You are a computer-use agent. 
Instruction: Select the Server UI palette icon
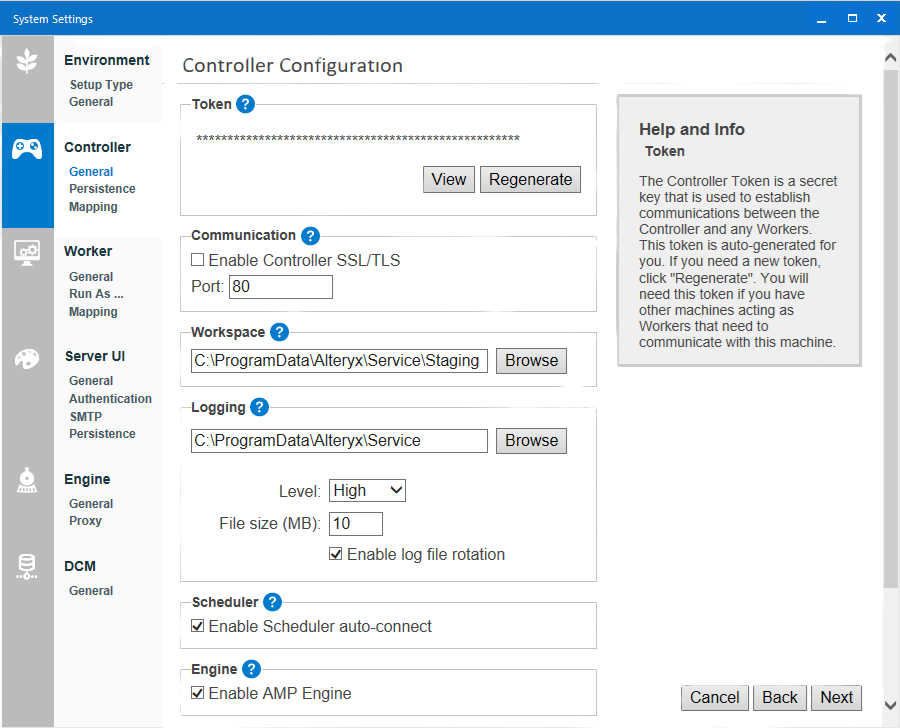point(28,358)
